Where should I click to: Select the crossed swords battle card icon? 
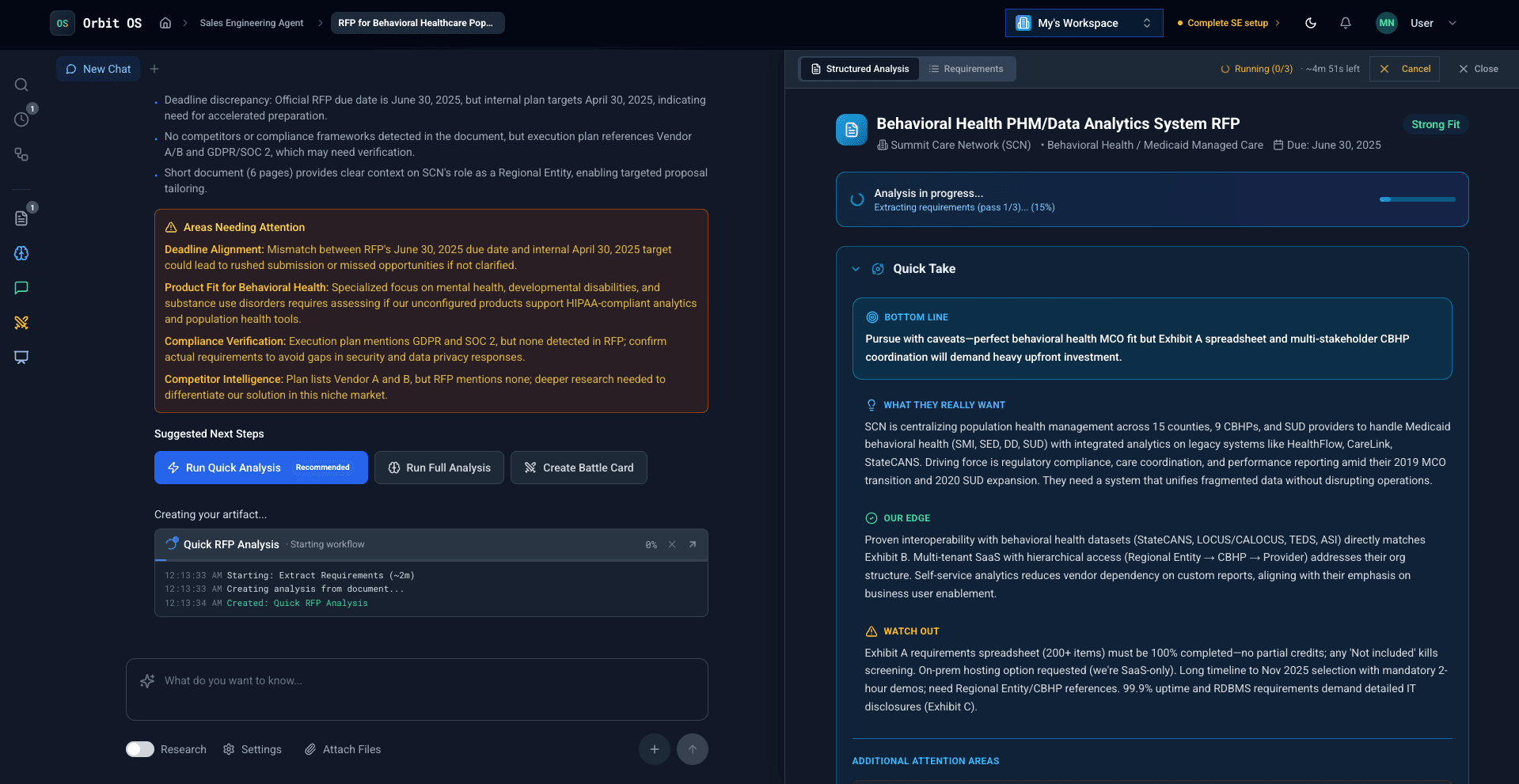21,323
